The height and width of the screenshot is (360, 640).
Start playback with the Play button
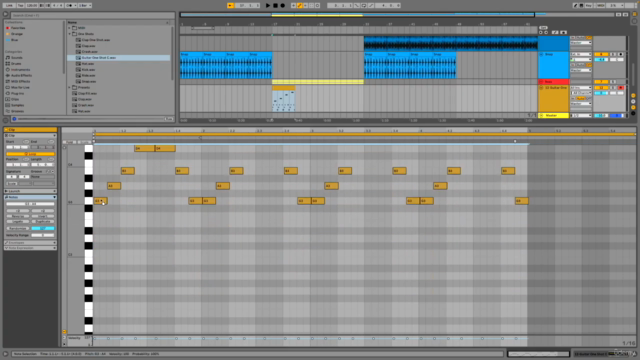click(268, 6)
